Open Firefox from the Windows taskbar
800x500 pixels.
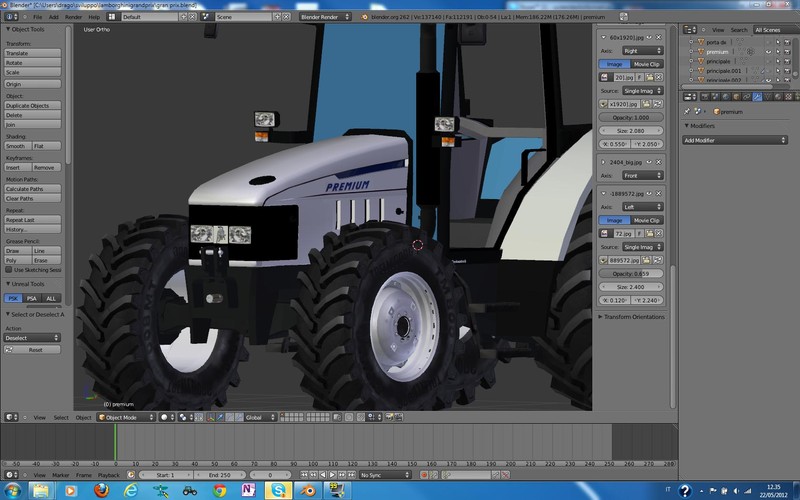tap(102, 491)
